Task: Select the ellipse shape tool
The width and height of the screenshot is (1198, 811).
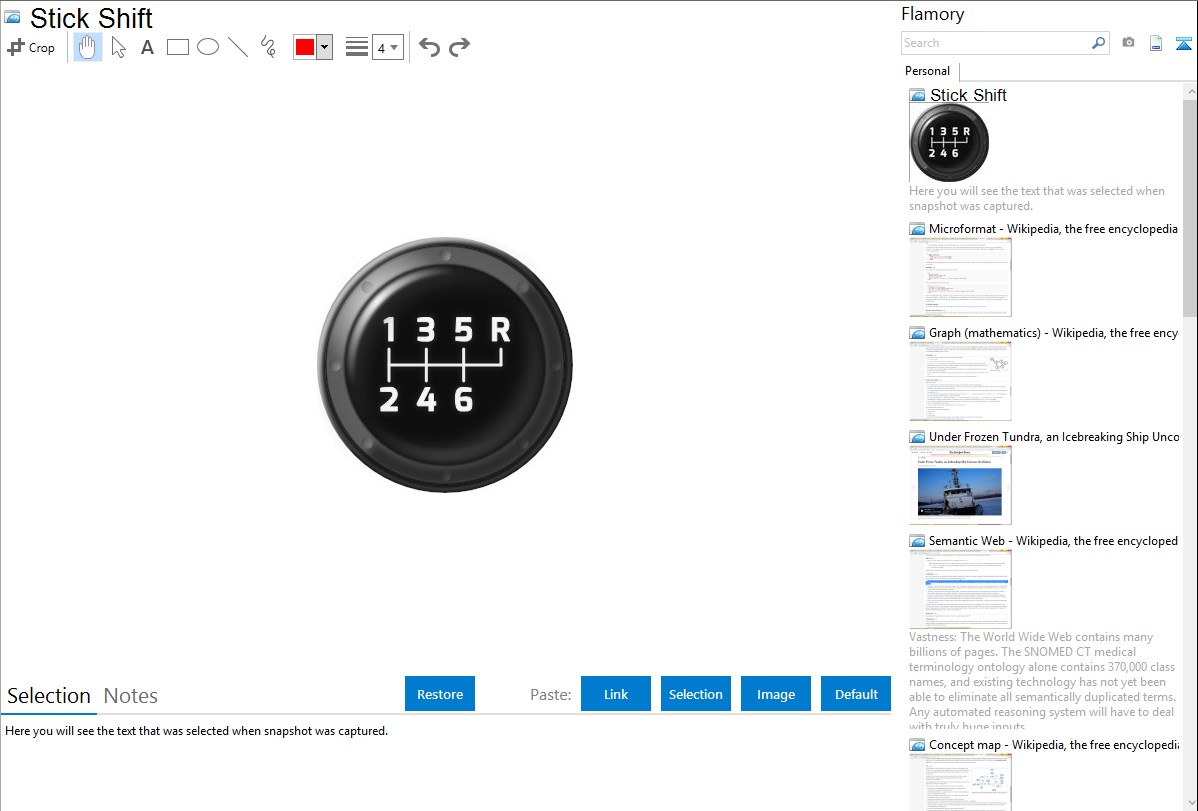Action: [x=208, y=47]
